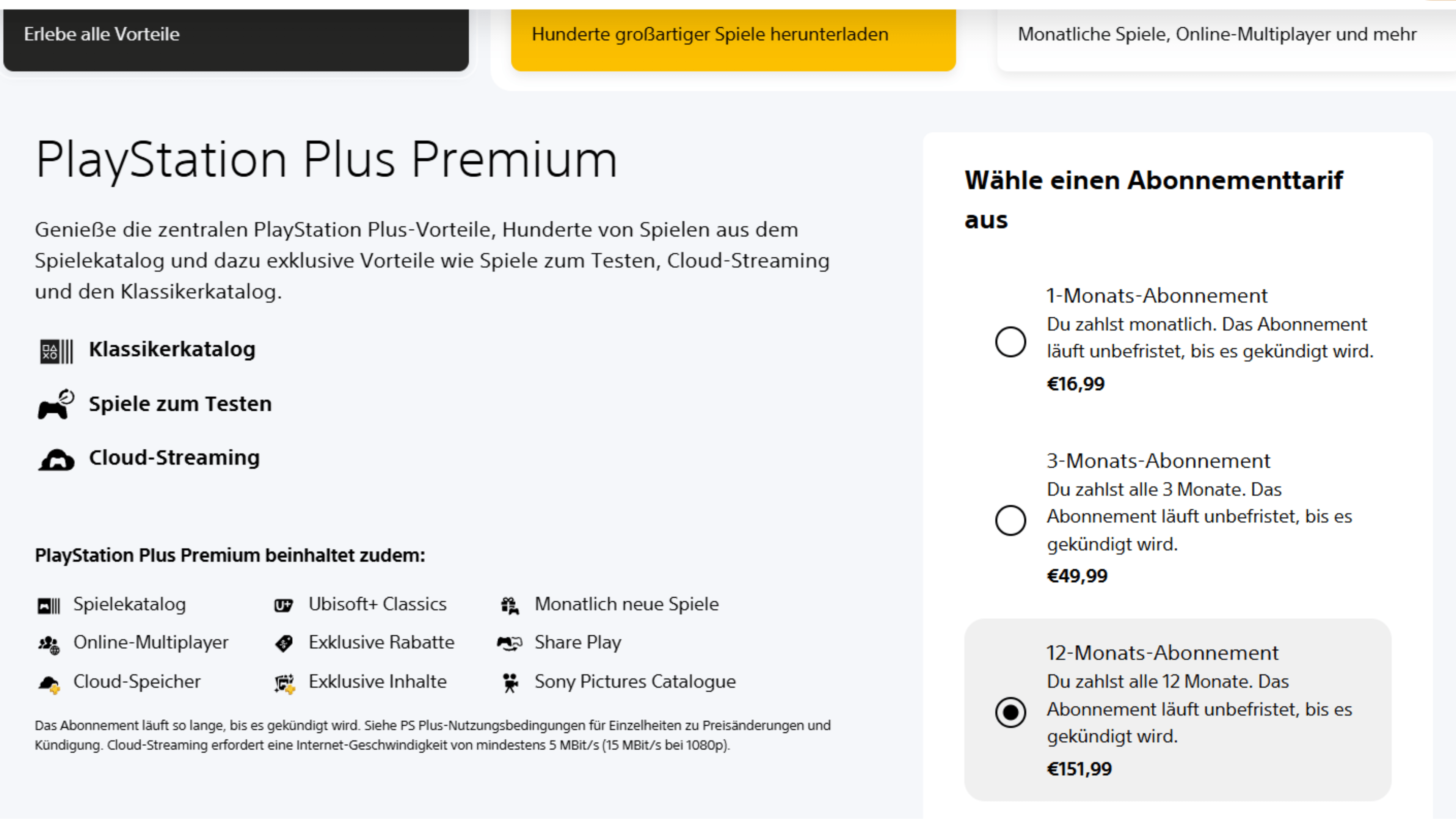Screen dimensions: 1456x819
Task: Select the 12-Monats-Abonnement radio button
Action: (1010, 712)
